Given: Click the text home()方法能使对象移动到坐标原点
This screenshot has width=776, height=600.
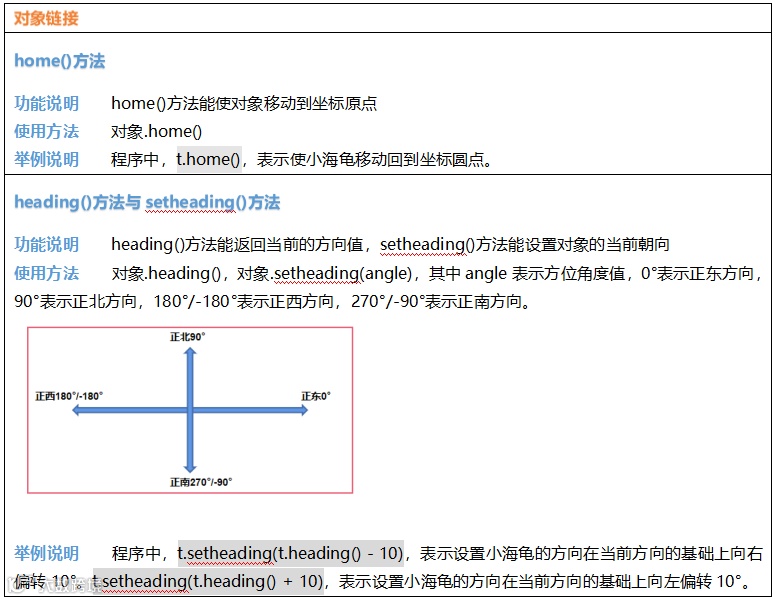Looking at the screenshot, I should coord(244,103).
